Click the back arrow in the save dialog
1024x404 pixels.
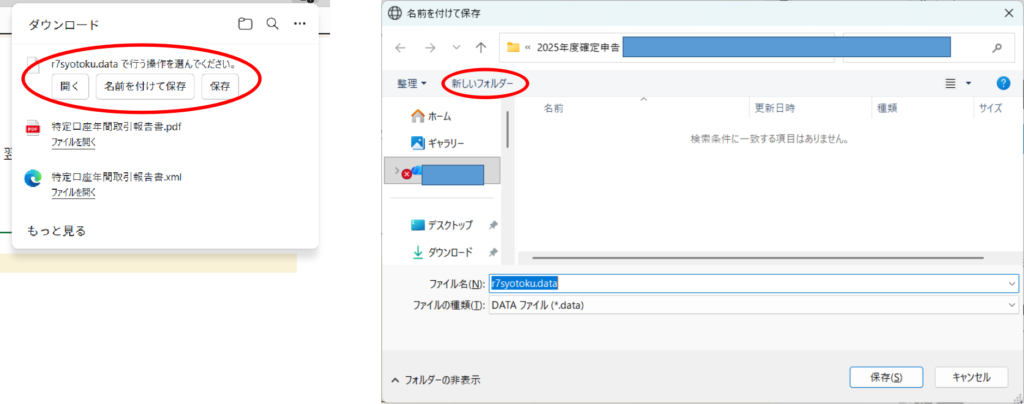point(401,47)
